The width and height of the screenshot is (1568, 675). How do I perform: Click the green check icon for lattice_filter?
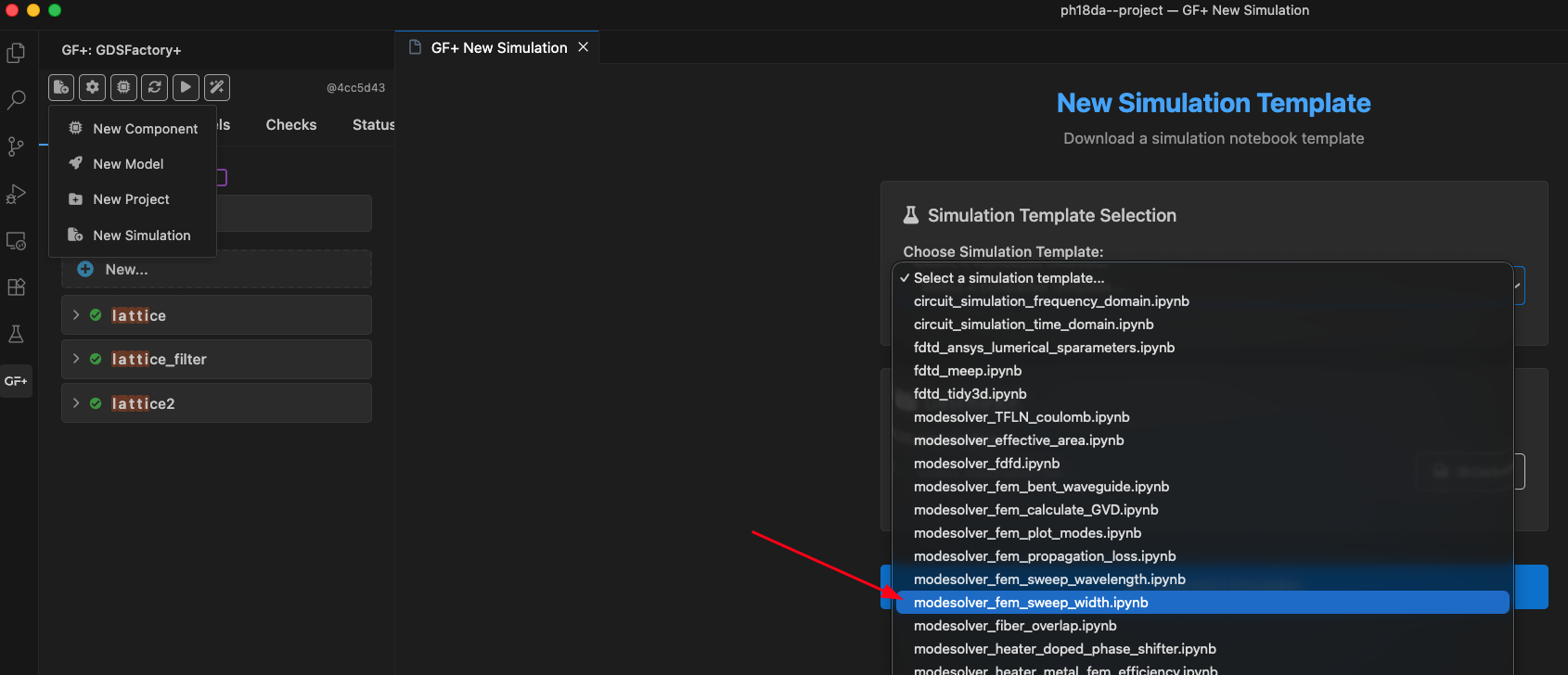[96, 359]
